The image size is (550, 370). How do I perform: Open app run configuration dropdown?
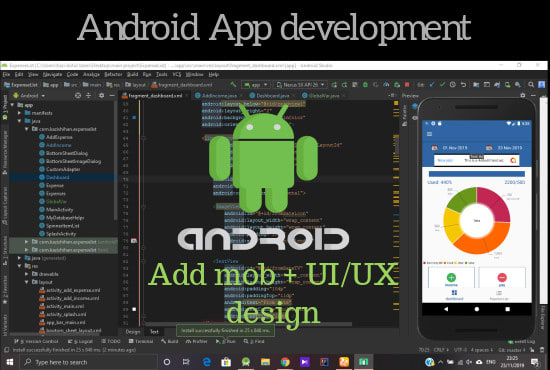pos(256,85)
